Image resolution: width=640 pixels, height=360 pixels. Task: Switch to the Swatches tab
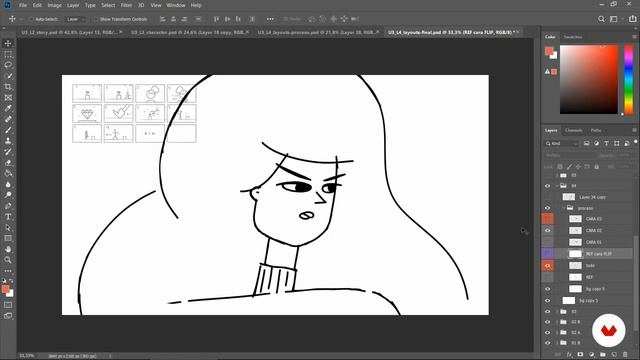[573, 37]
